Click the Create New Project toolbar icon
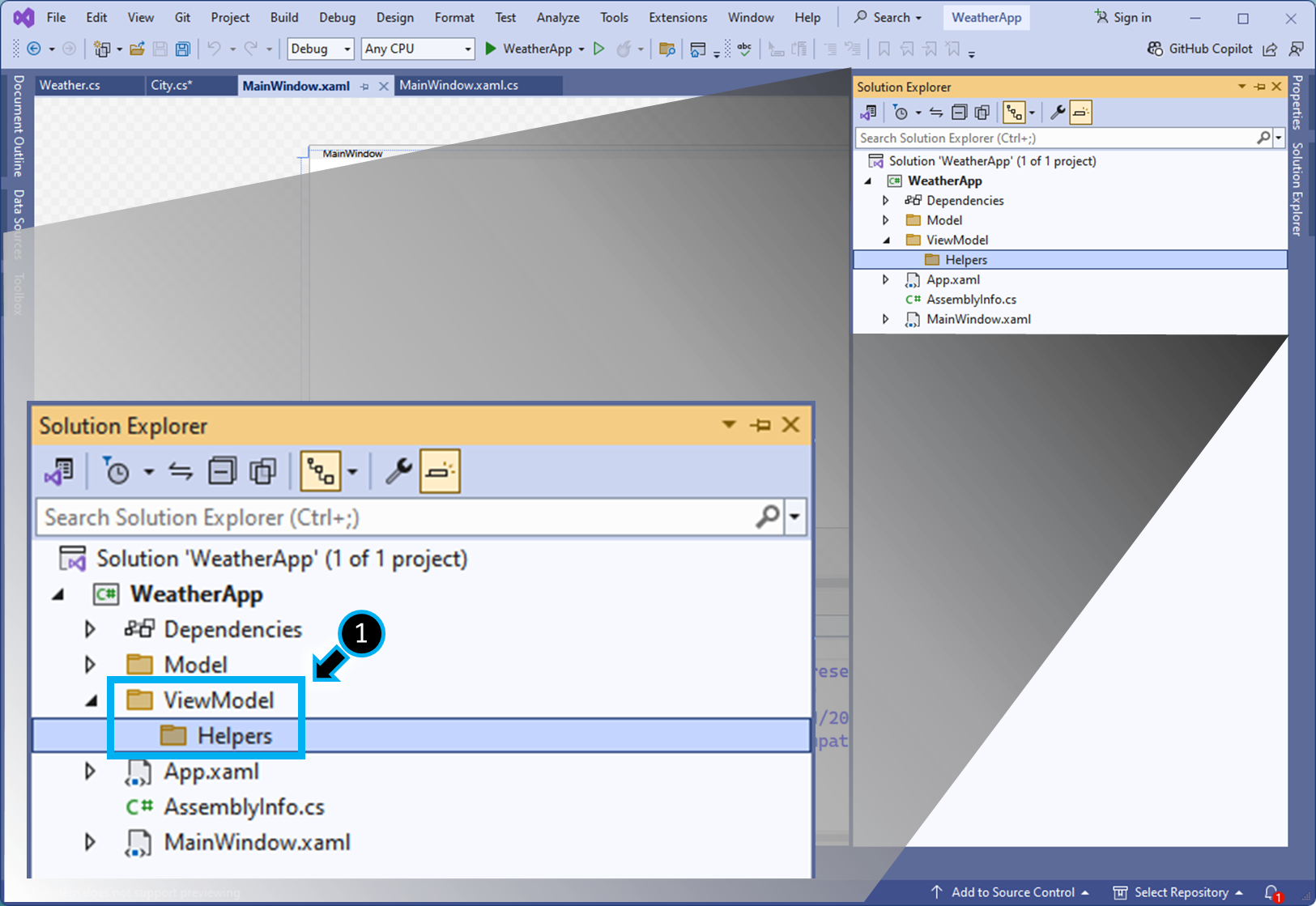1316x906 pixels. [x=102, y=49]
